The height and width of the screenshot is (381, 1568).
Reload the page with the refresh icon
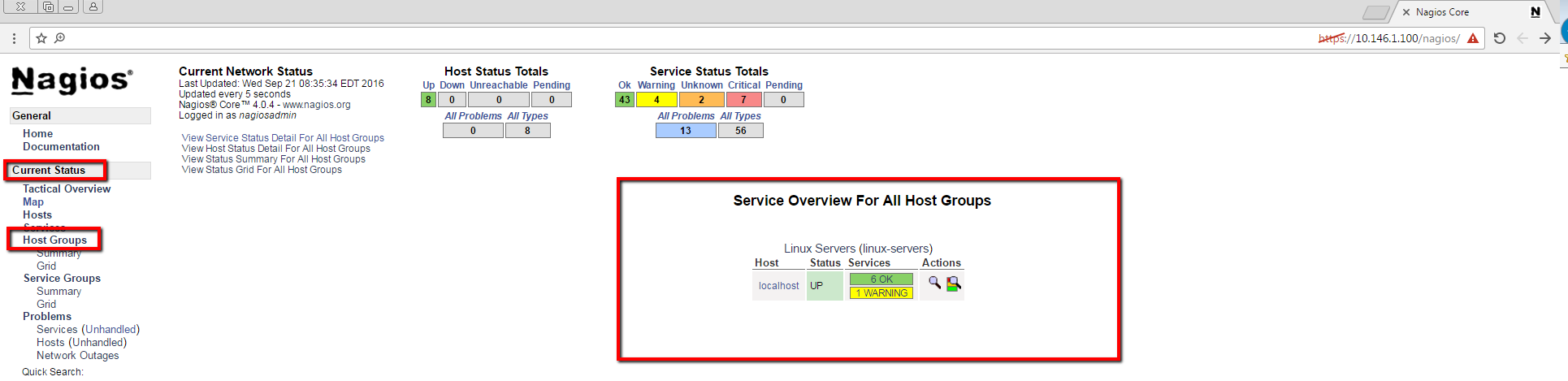click(1500, 38)
